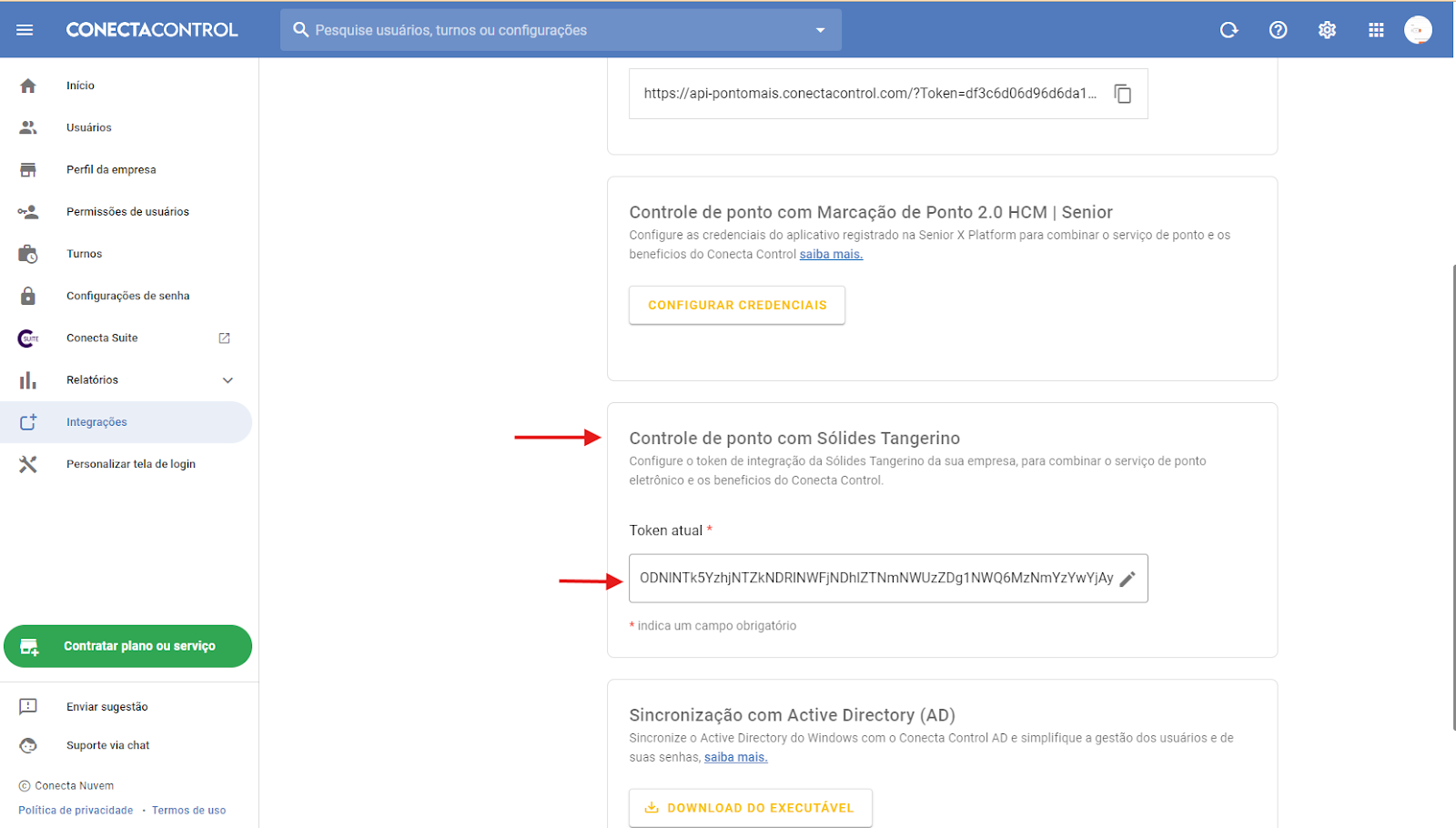This screenshot has height=828, width=1456.
Task: Focus the search users and settings field
Action: pos(561,30)
